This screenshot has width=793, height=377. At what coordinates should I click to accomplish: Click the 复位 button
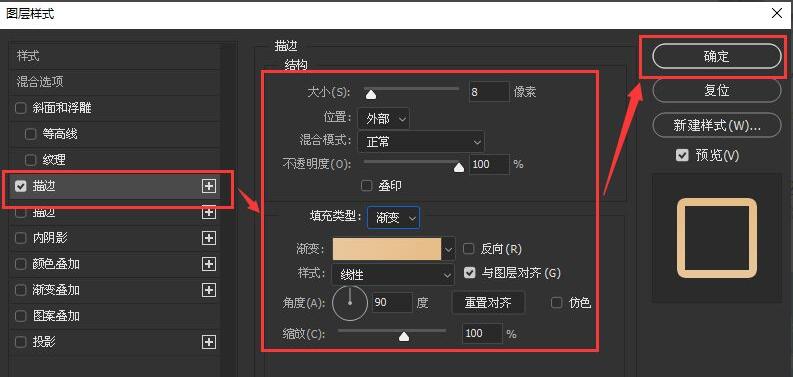(717, 91)
